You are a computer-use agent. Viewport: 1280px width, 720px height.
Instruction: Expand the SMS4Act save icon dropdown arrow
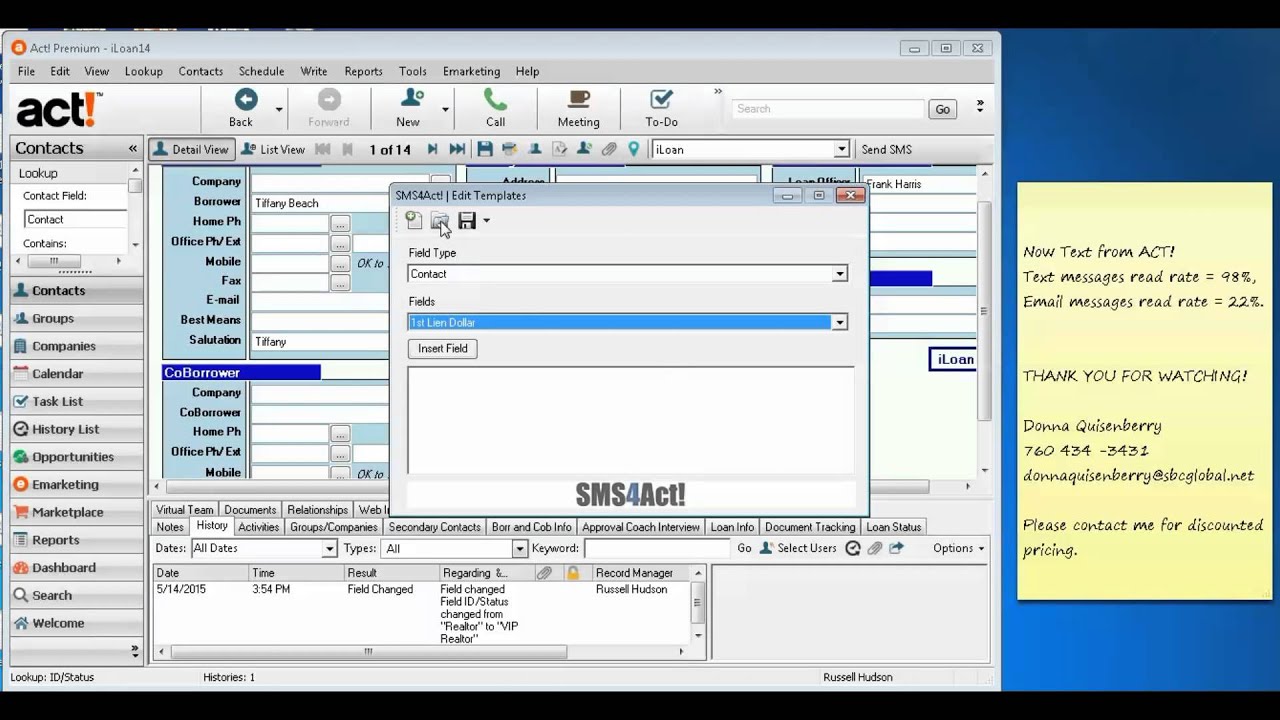486,221
